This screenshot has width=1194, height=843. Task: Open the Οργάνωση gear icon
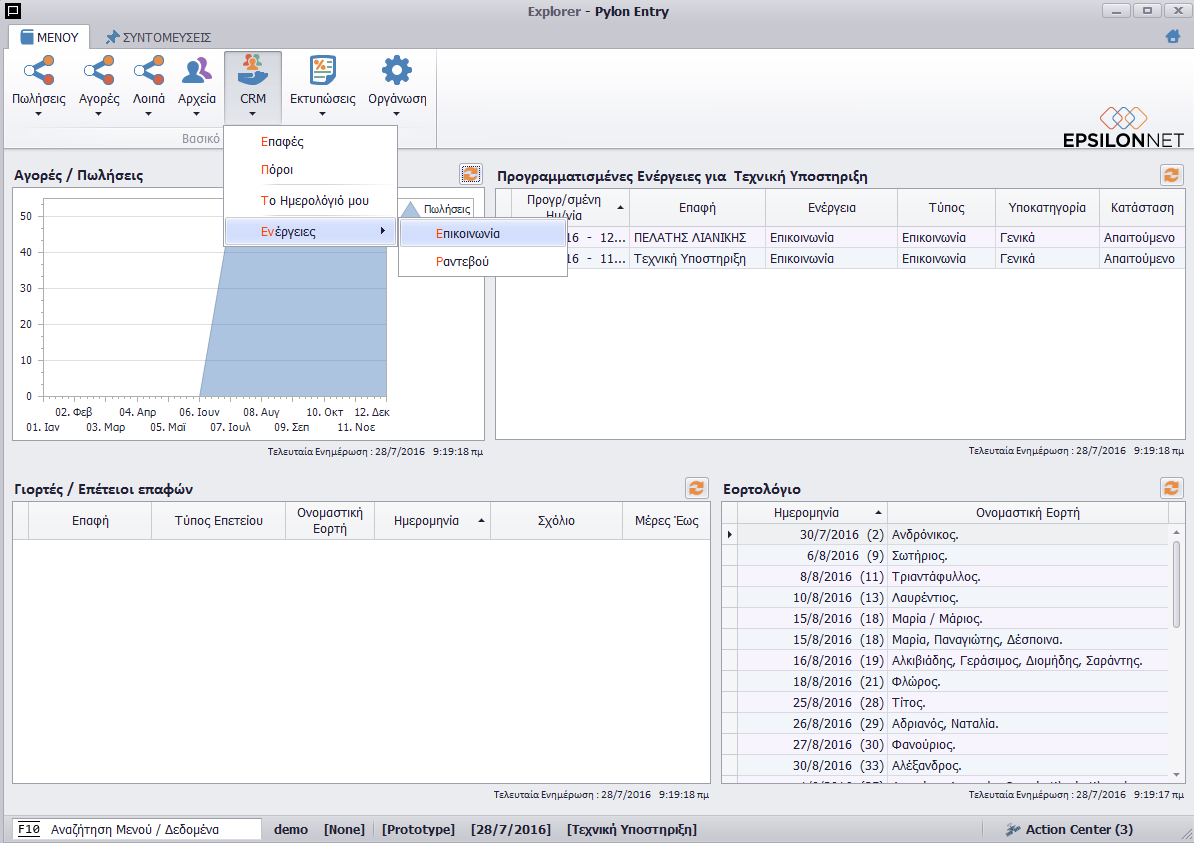[x=397, y=71]
